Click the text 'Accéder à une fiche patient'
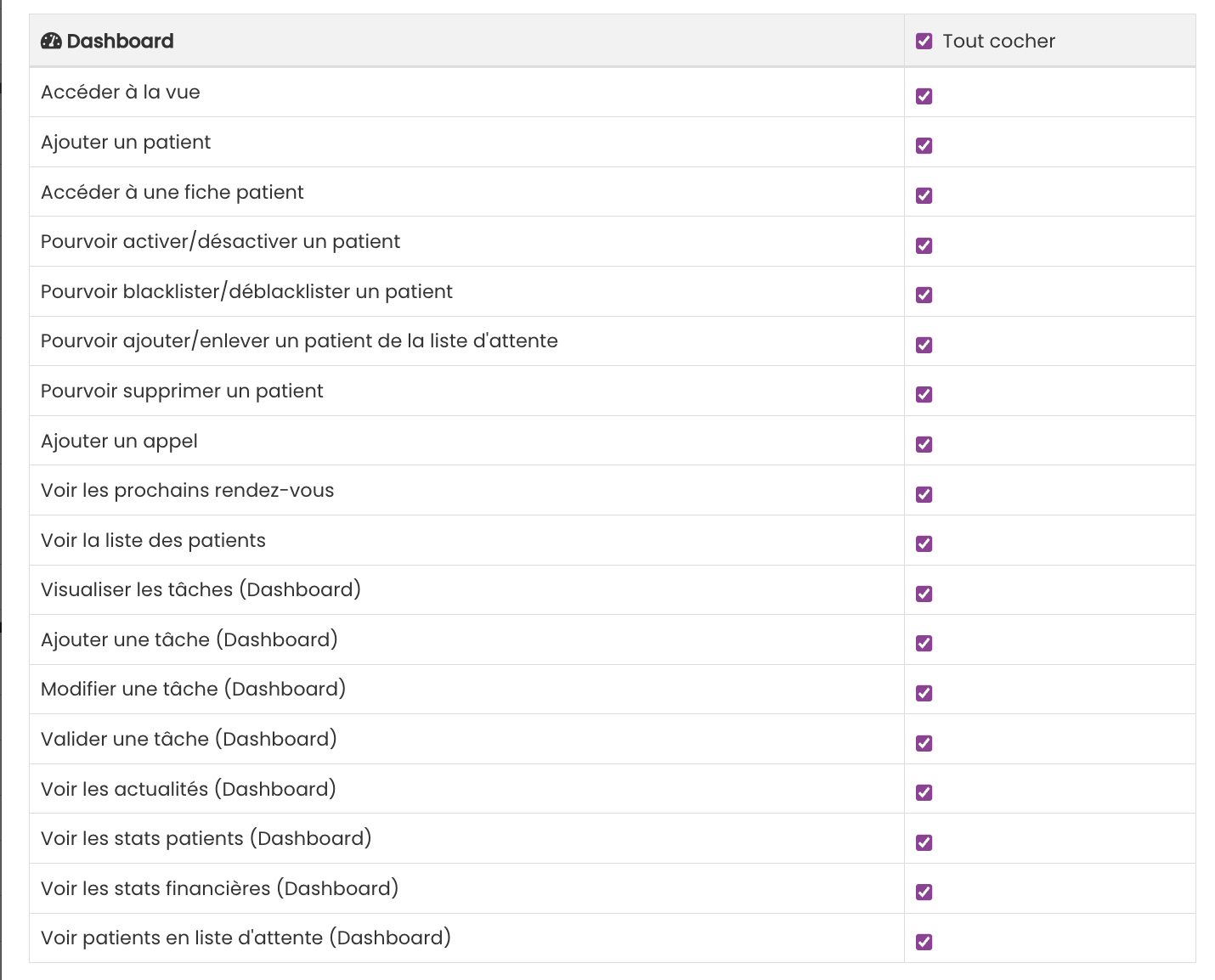The image size is (1215, 980). click(x=172, y=192)
